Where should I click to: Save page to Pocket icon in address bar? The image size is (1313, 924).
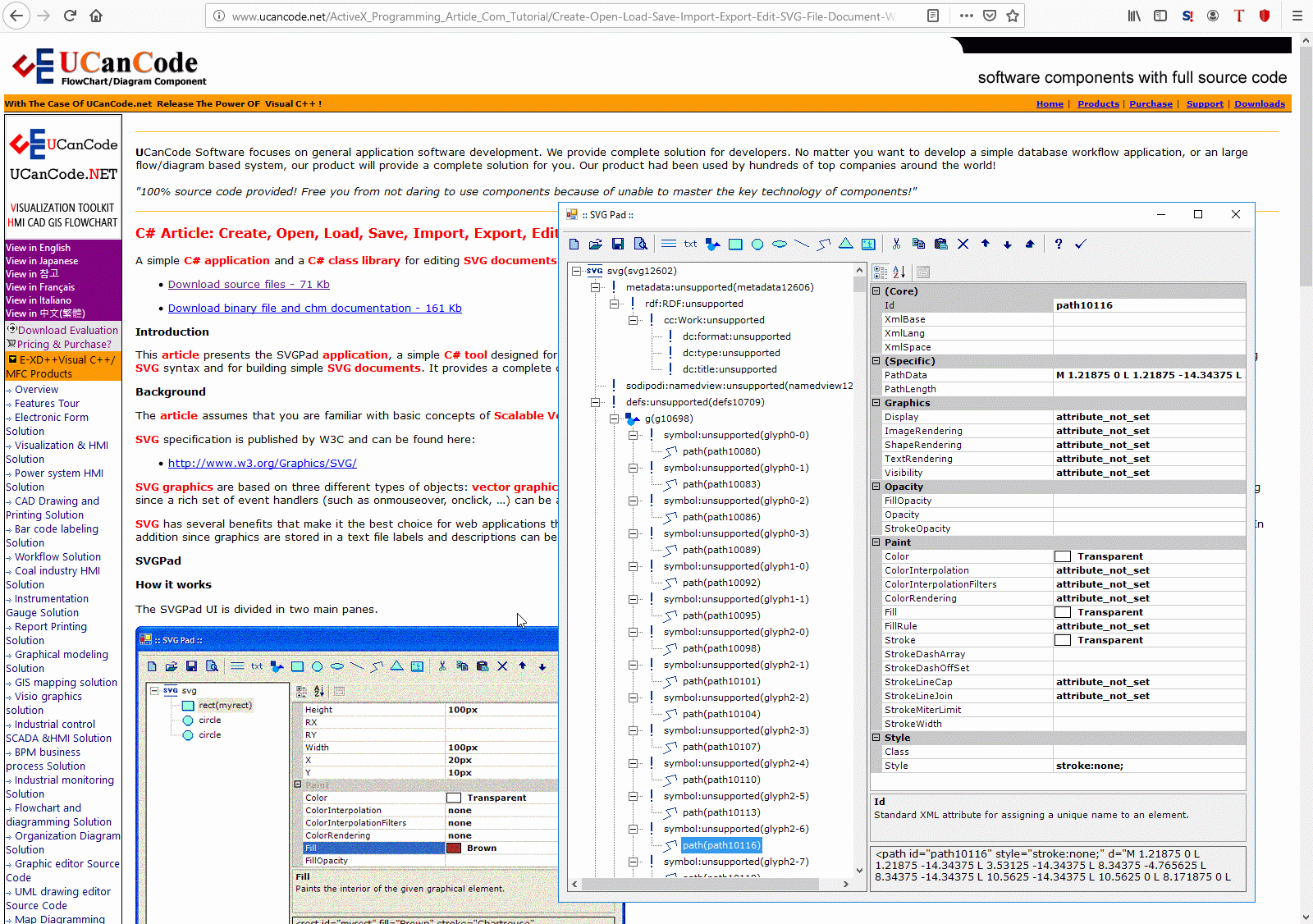[990, 16]
